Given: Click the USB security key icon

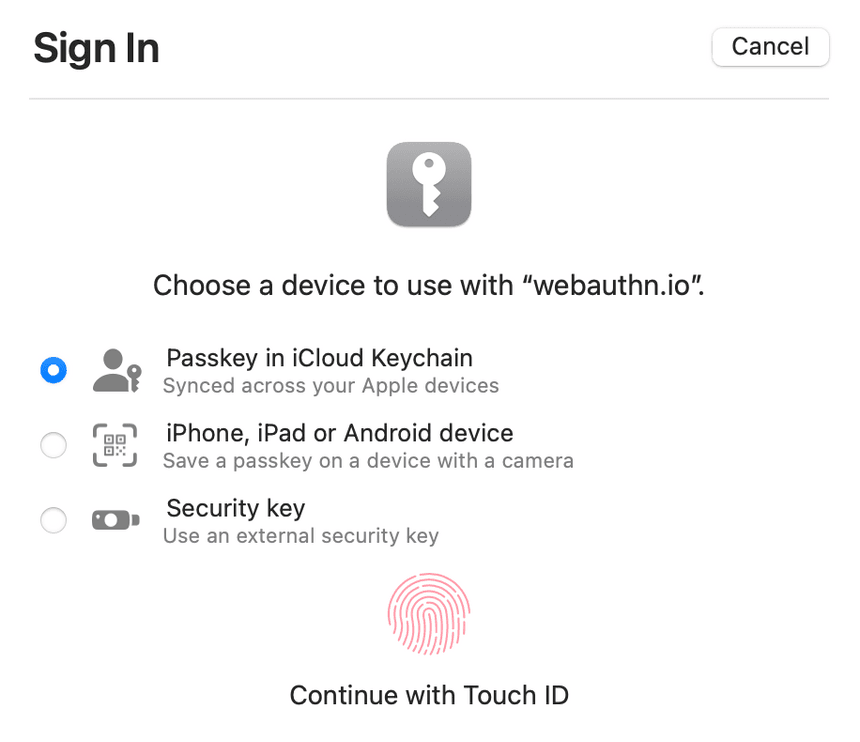Looking at the screenshot, I should tap(115, 520).
